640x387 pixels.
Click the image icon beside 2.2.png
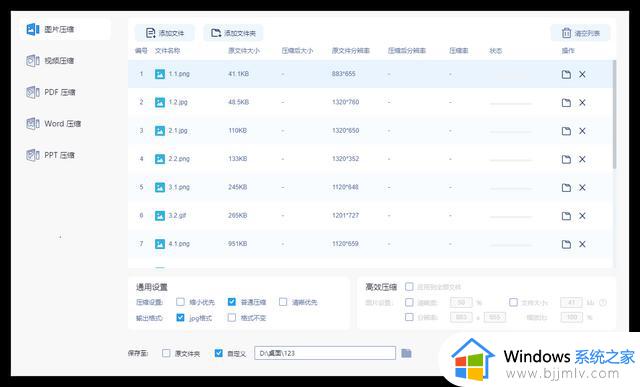click(x=160, y=159)
